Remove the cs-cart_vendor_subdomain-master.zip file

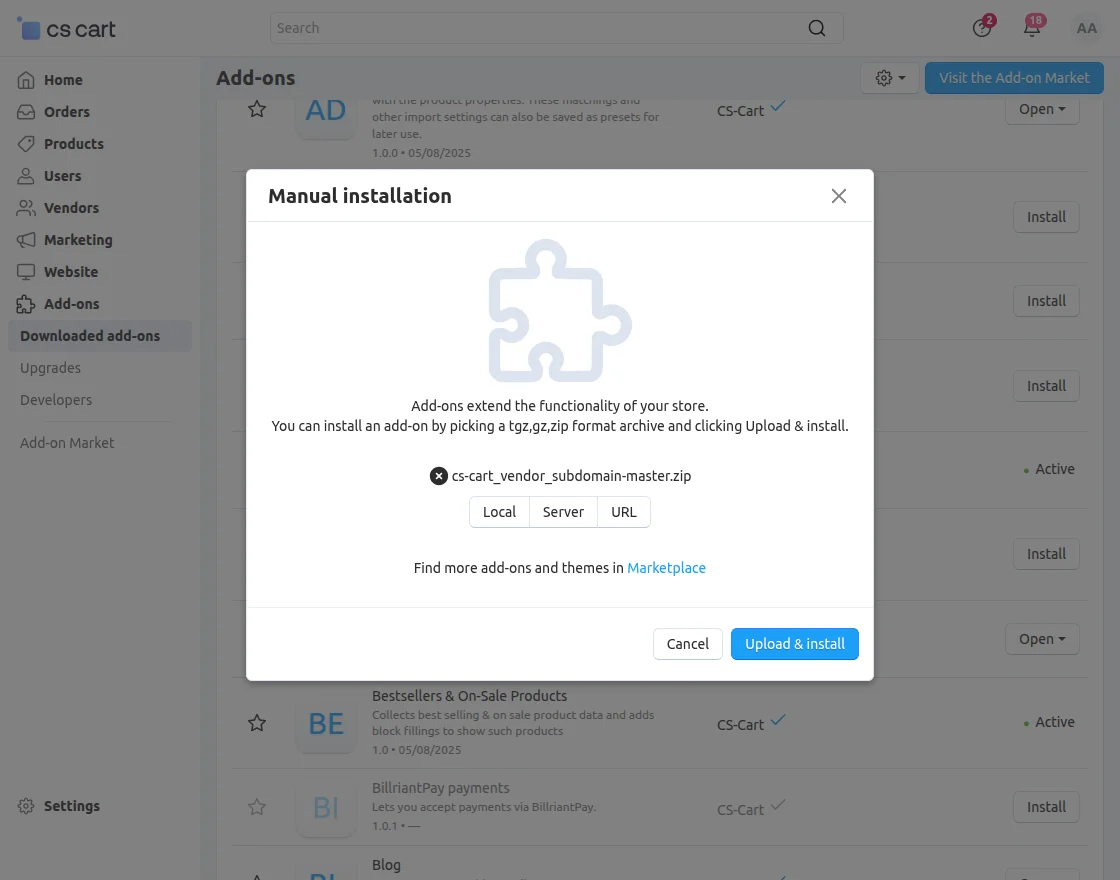[x=438, y=475]
